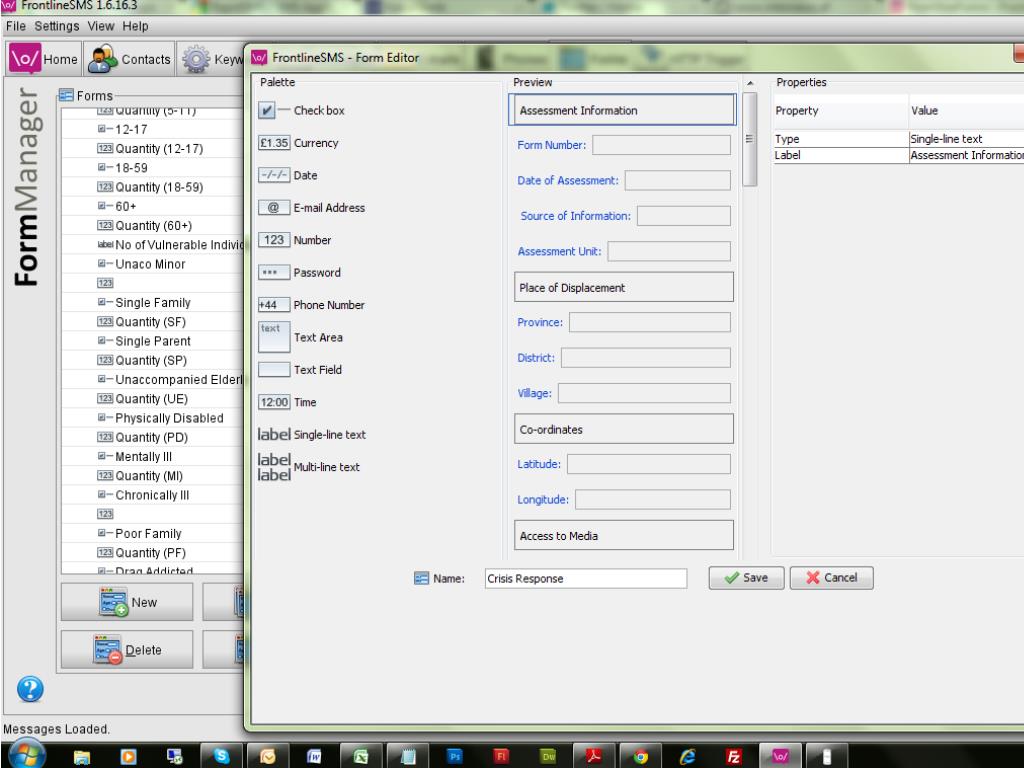Save the Crisis Response form
This screenshot has height=768, width=1024.
pos(746,578)
